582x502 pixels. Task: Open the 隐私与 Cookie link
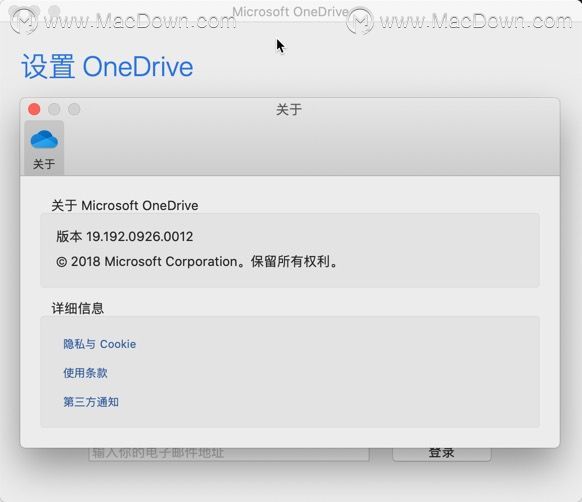pos(99,344)
